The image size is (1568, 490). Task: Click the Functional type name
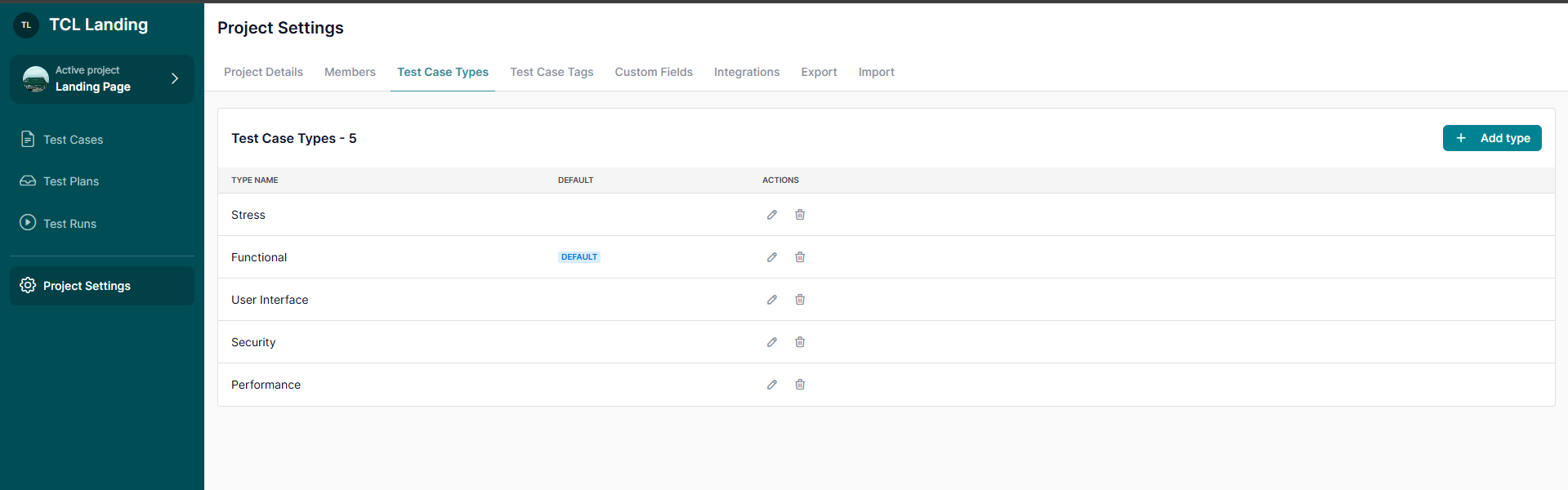tap(259, 257)
